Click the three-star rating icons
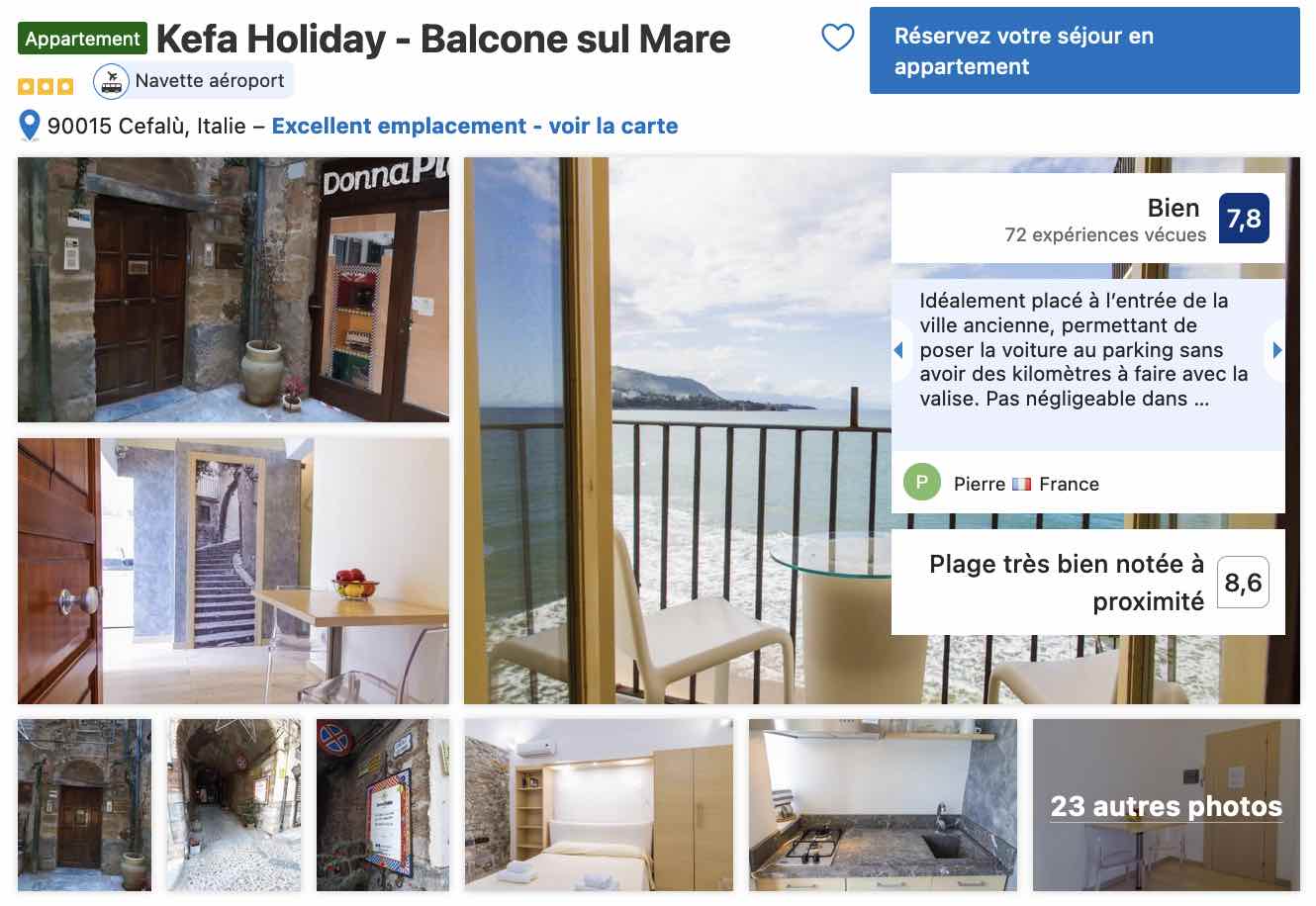This screenshot has width=1316, height=906. point(46,86)
